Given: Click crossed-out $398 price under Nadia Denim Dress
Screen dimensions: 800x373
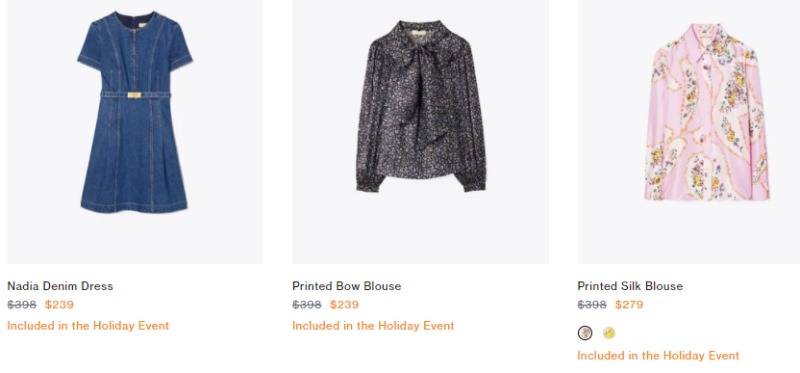Looking at the screenshot, I should coord(22,305).
